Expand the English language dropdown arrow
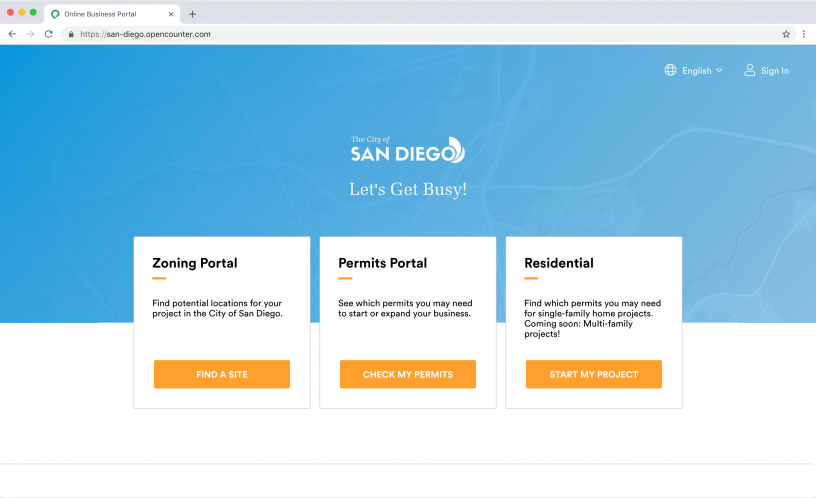This screenshot has width=816, height=498. coord(719,70)
